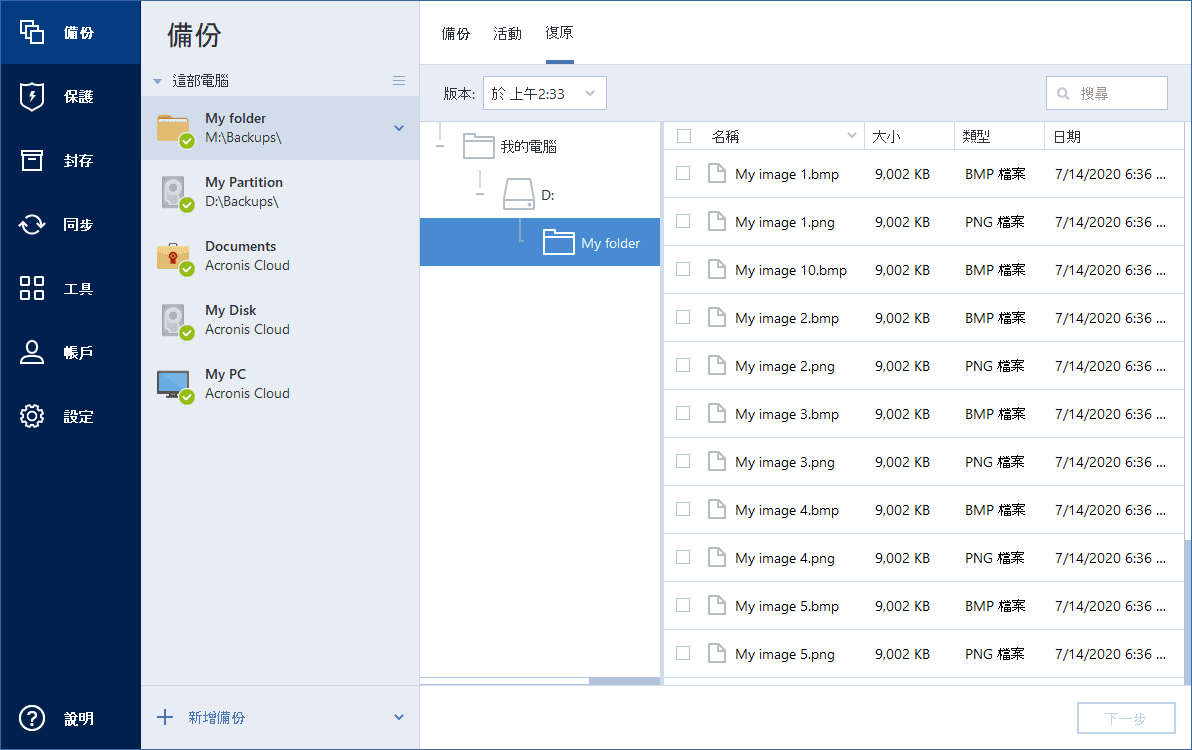The height and width of the screenshot is (750, 1192).
Task: Check the box for My image 1.bmp
Action: [683, 173]
